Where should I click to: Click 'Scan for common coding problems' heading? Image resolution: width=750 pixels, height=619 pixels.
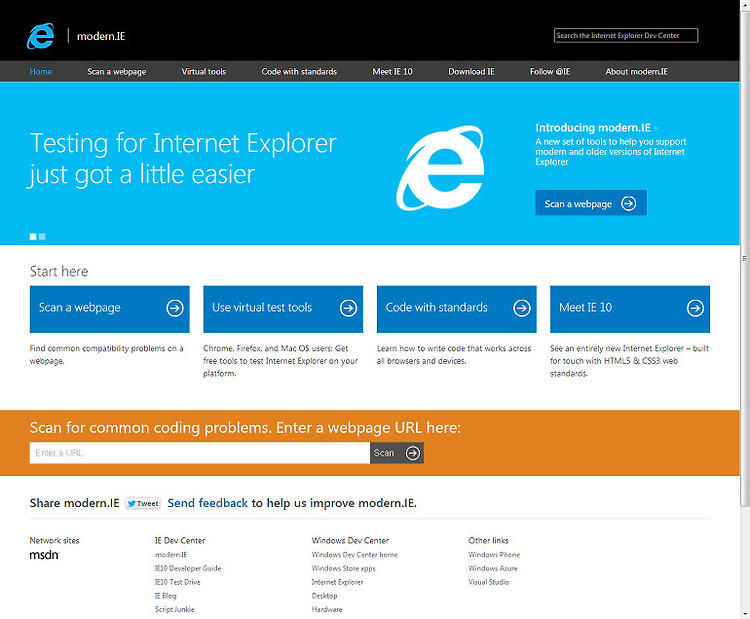click(245, 427)
